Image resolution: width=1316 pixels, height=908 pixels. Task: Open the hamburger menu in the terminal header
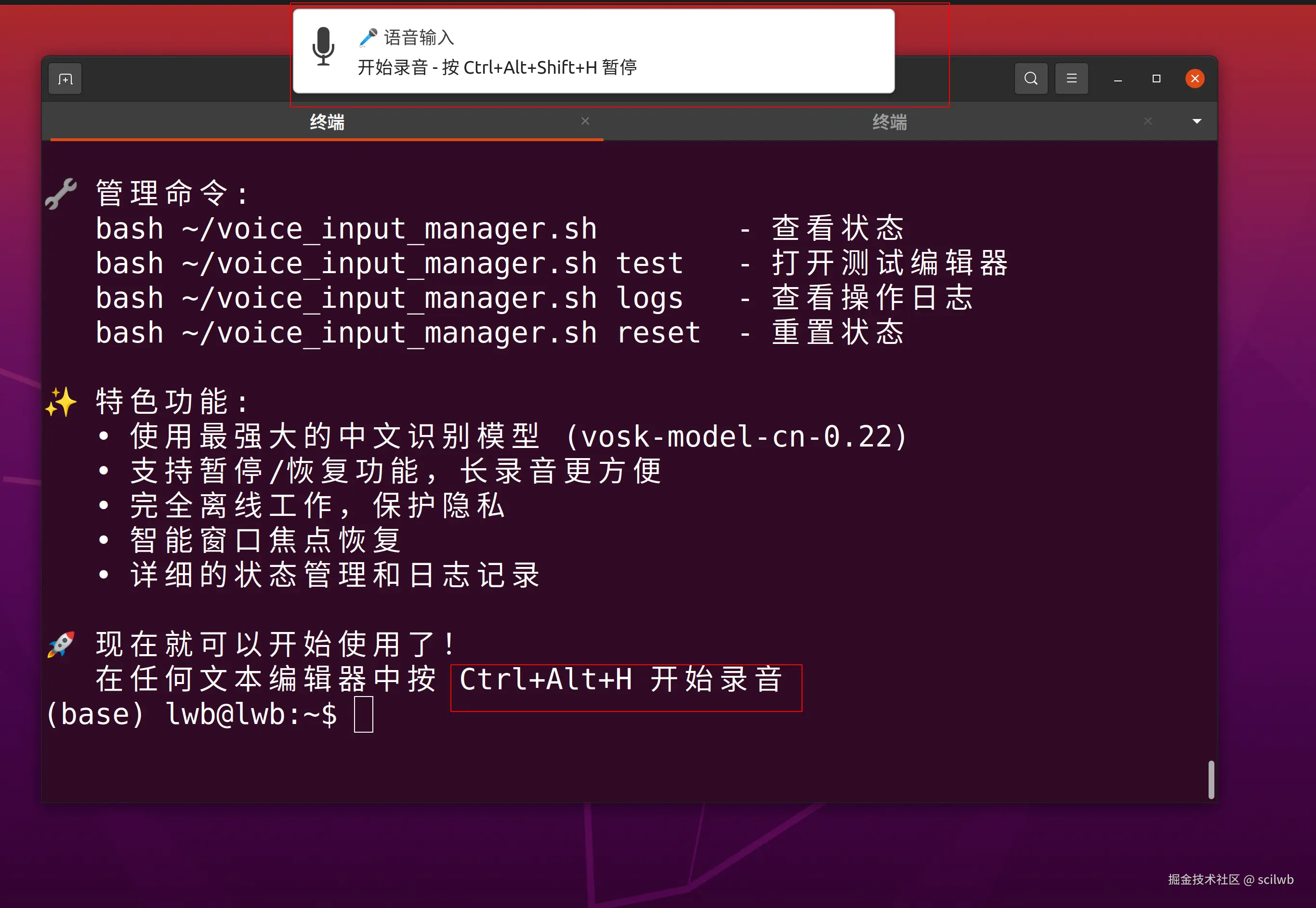pyautogui.click(x=1071, y=79)
